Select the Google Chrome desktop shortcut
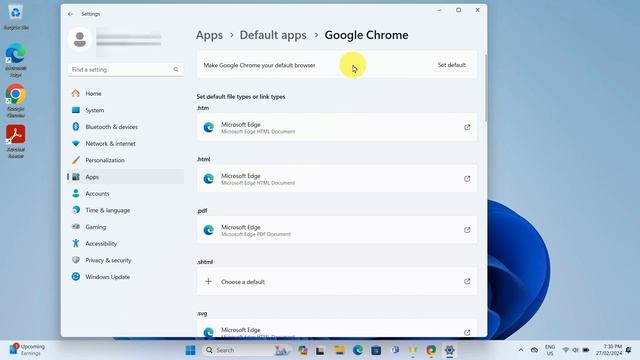 16,101
